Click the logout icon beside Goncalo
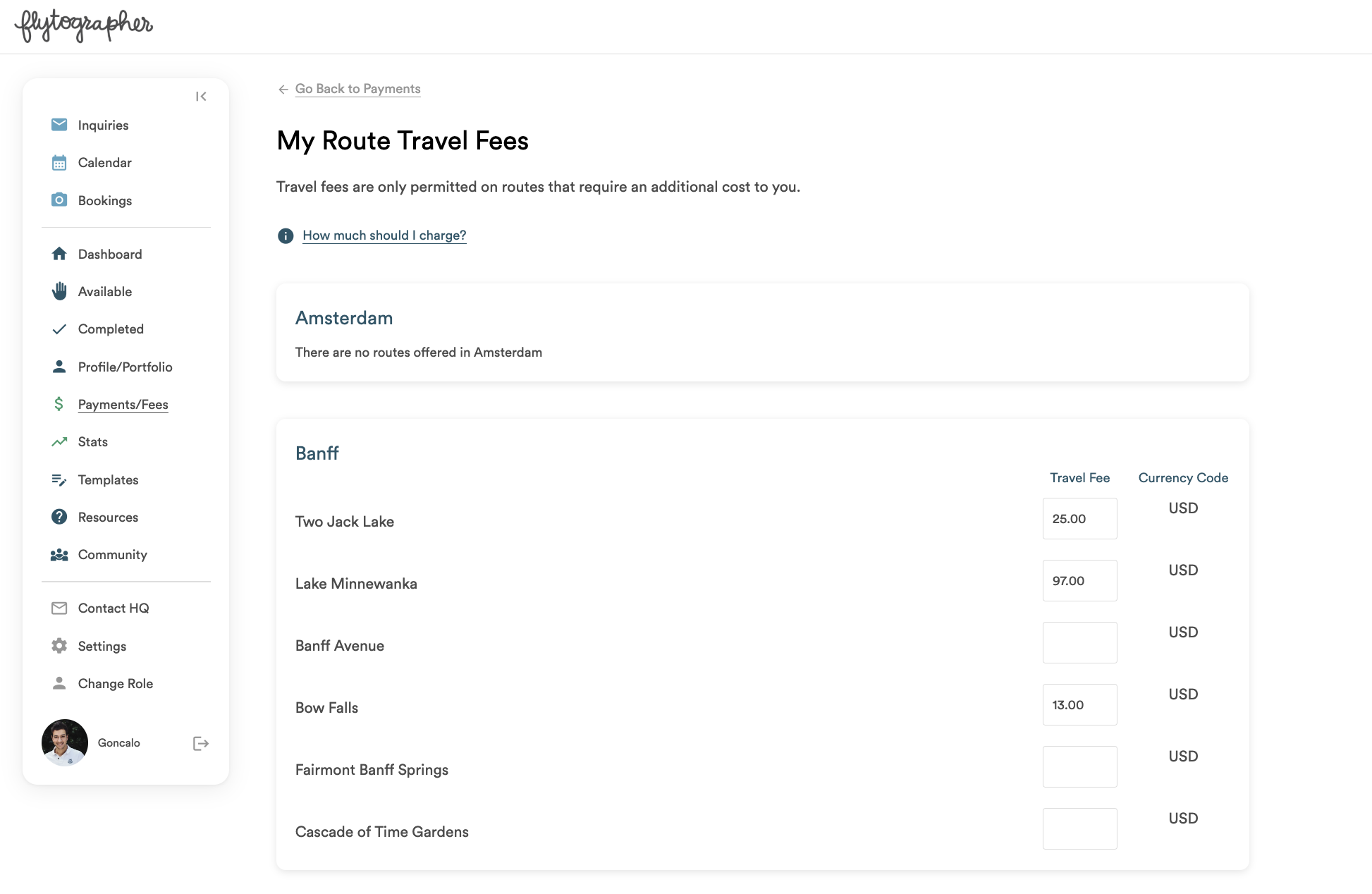Image resolution: width=1372 pixels, height=894 pixels. click(201, 743)
